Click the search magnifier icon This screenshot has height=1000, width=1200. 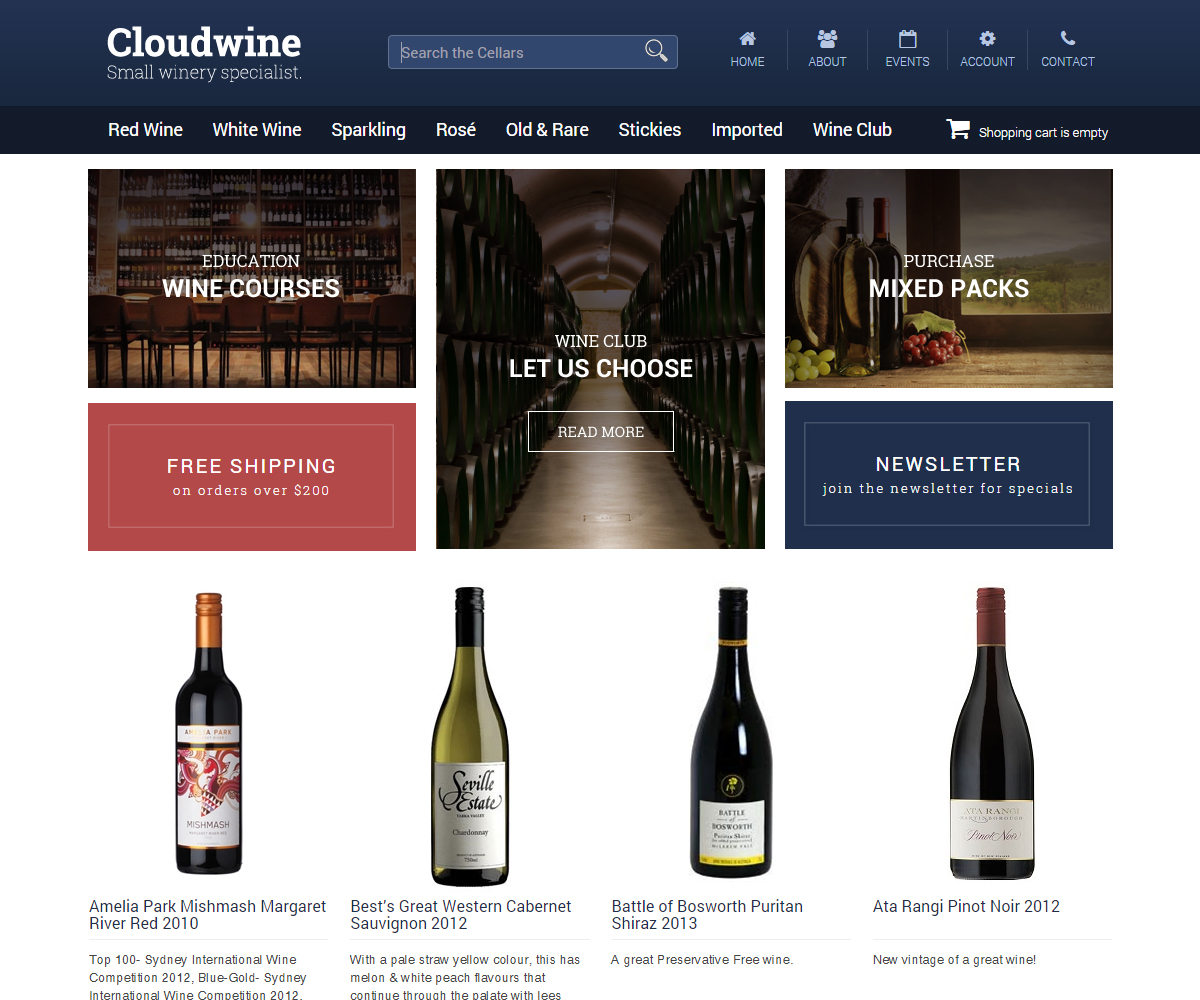click(656, 51)
